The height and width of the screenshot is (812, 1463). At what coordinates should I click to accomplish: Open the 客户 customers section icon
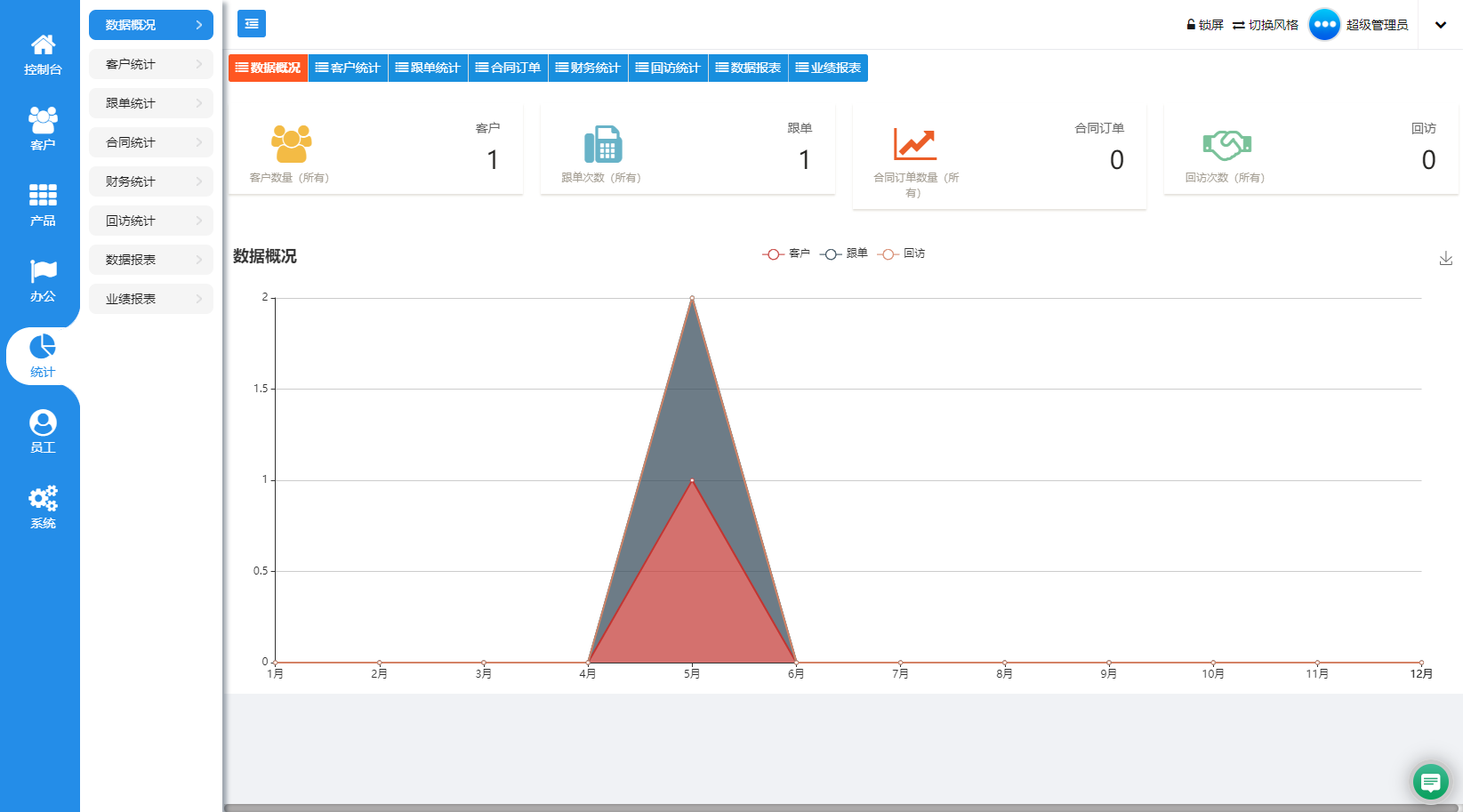(43, 129)
